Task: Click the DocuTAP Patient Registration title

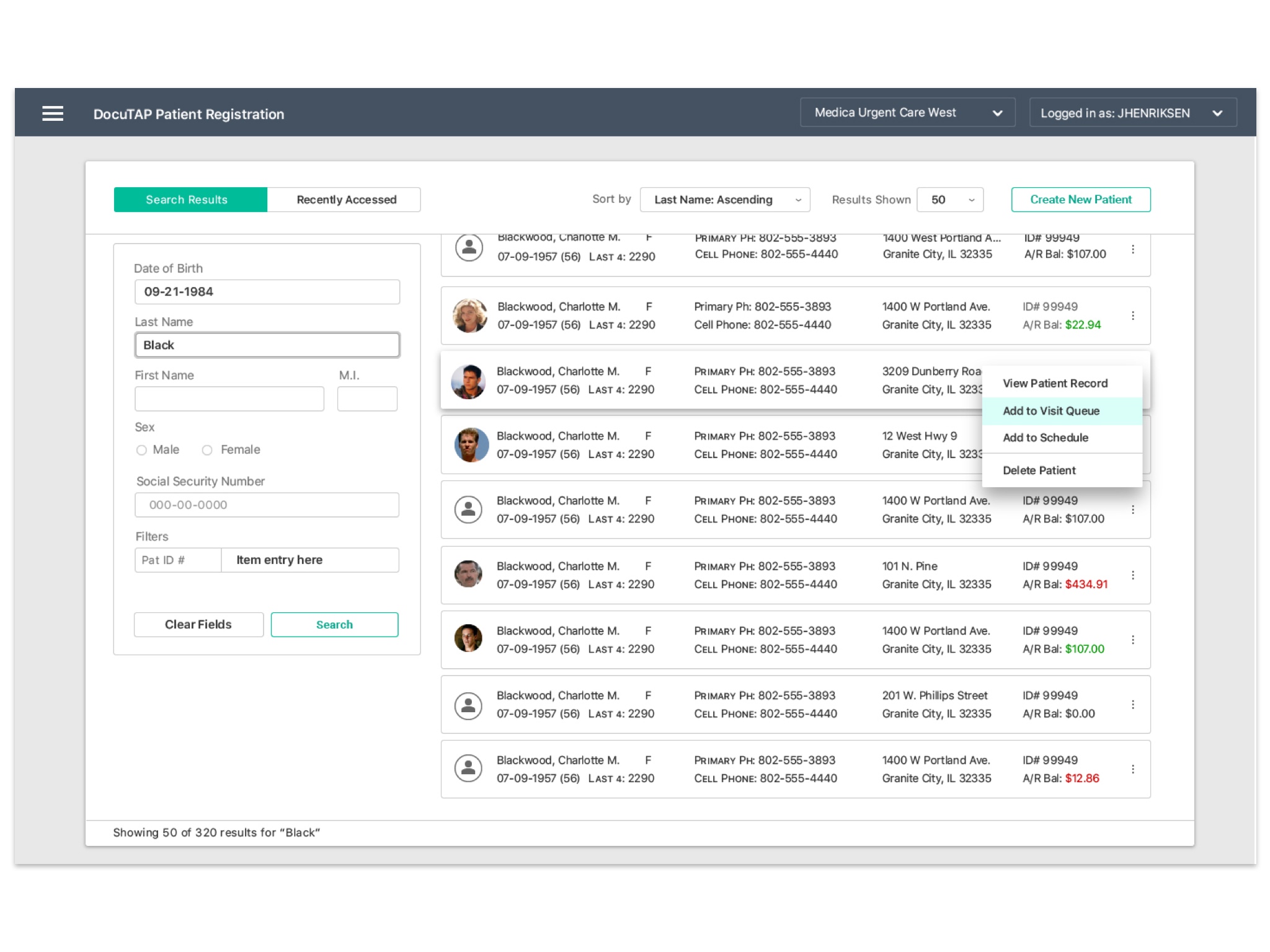Action: click(x=189, y=114)
